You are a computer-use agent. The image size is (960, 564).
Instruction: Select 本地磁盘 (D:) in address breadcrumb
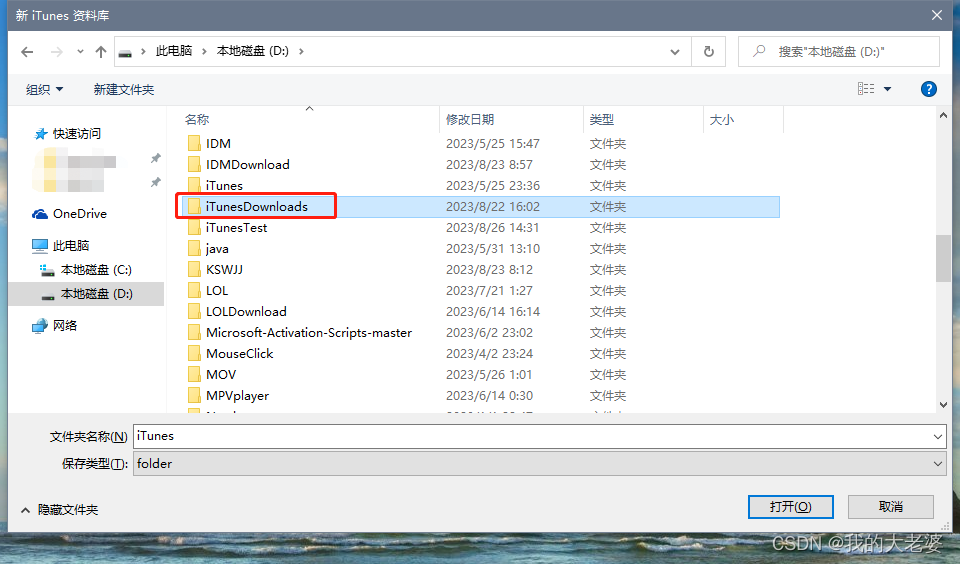253,51
